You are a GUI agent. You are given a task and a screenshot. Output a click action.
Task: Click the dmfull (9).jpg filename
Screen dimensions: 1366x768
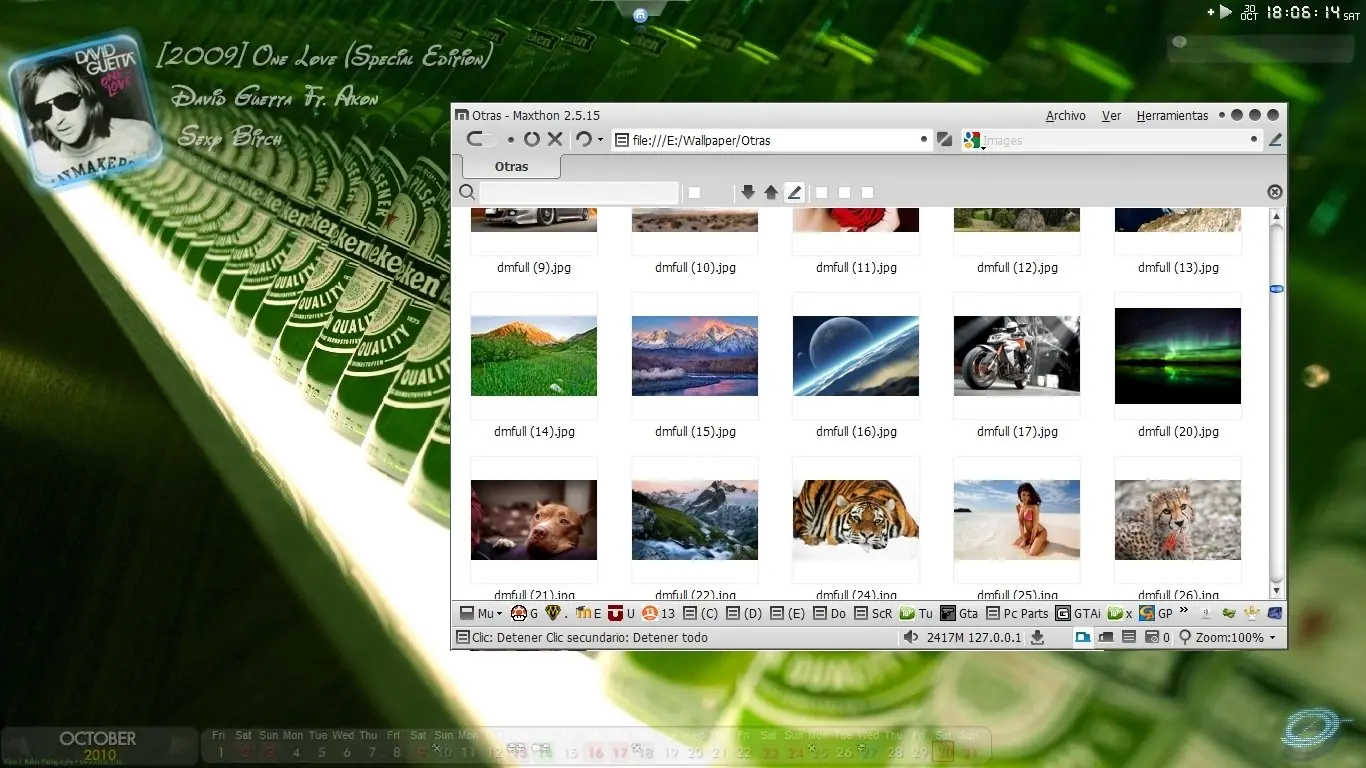[534, 268]
